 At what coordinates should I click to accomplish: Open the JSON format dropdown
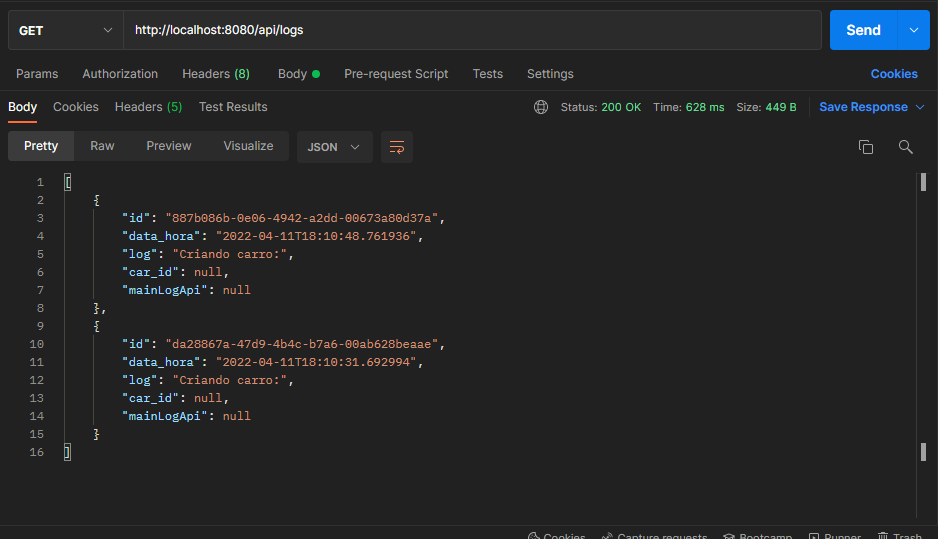[334, 147]
